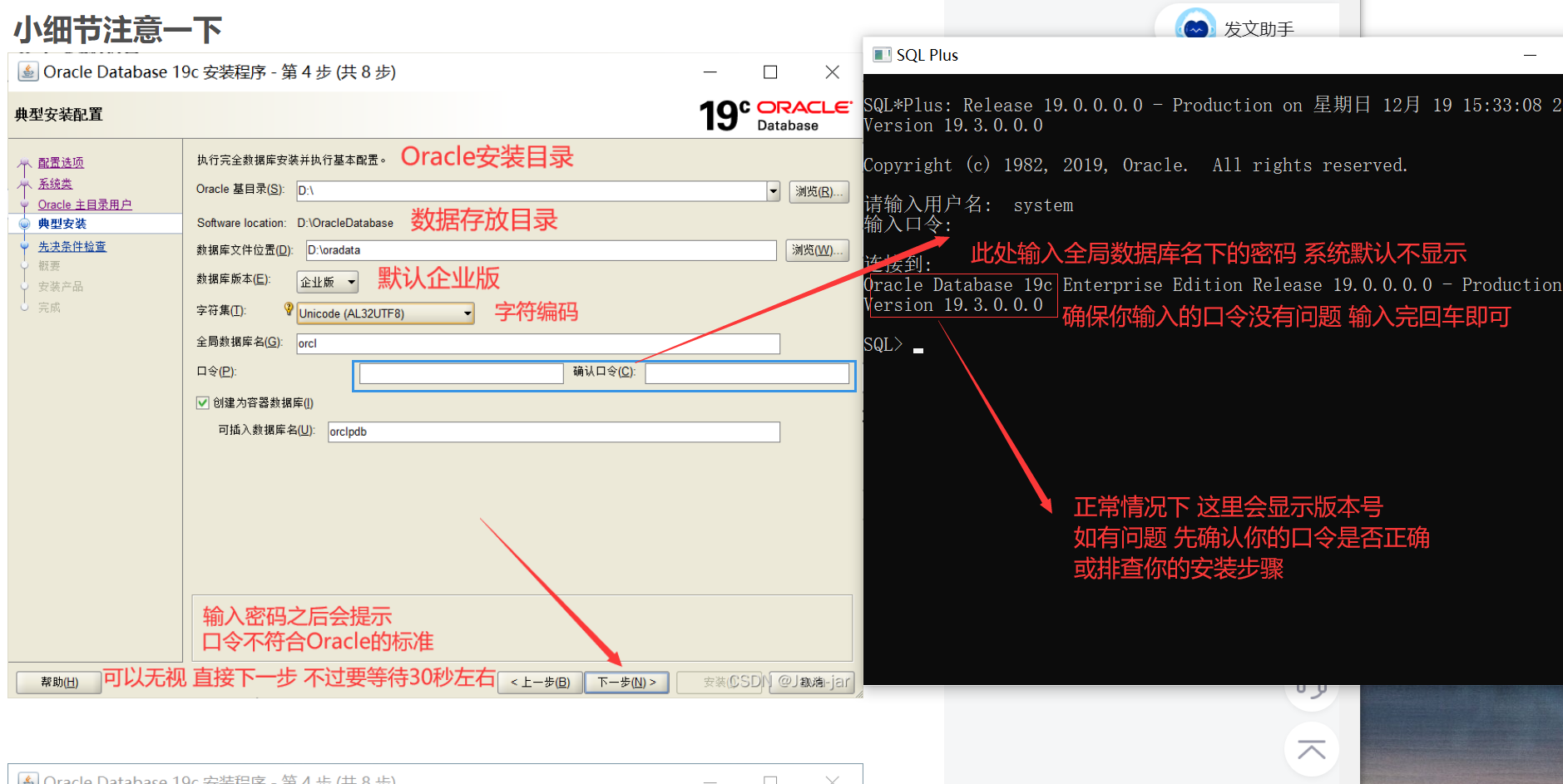Viewport: 1563px width, 784px height.
Task: Click the Oracle installer icon in title bar
Action: click(x=27, y=71)
